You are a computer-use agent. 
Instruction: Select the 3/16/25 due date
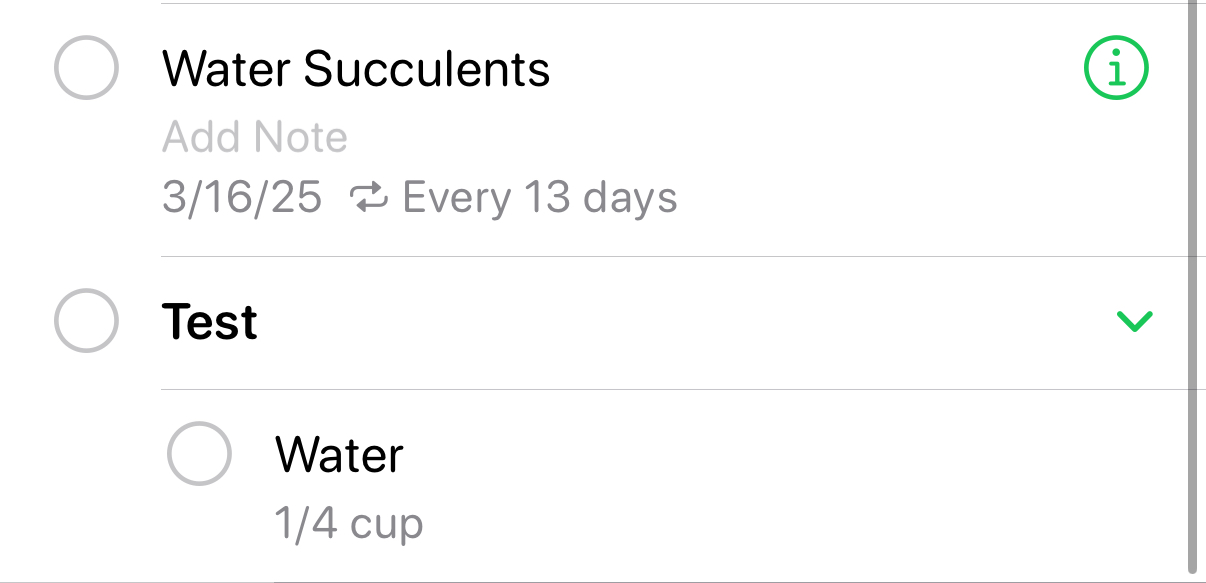(x=242, y=198)
